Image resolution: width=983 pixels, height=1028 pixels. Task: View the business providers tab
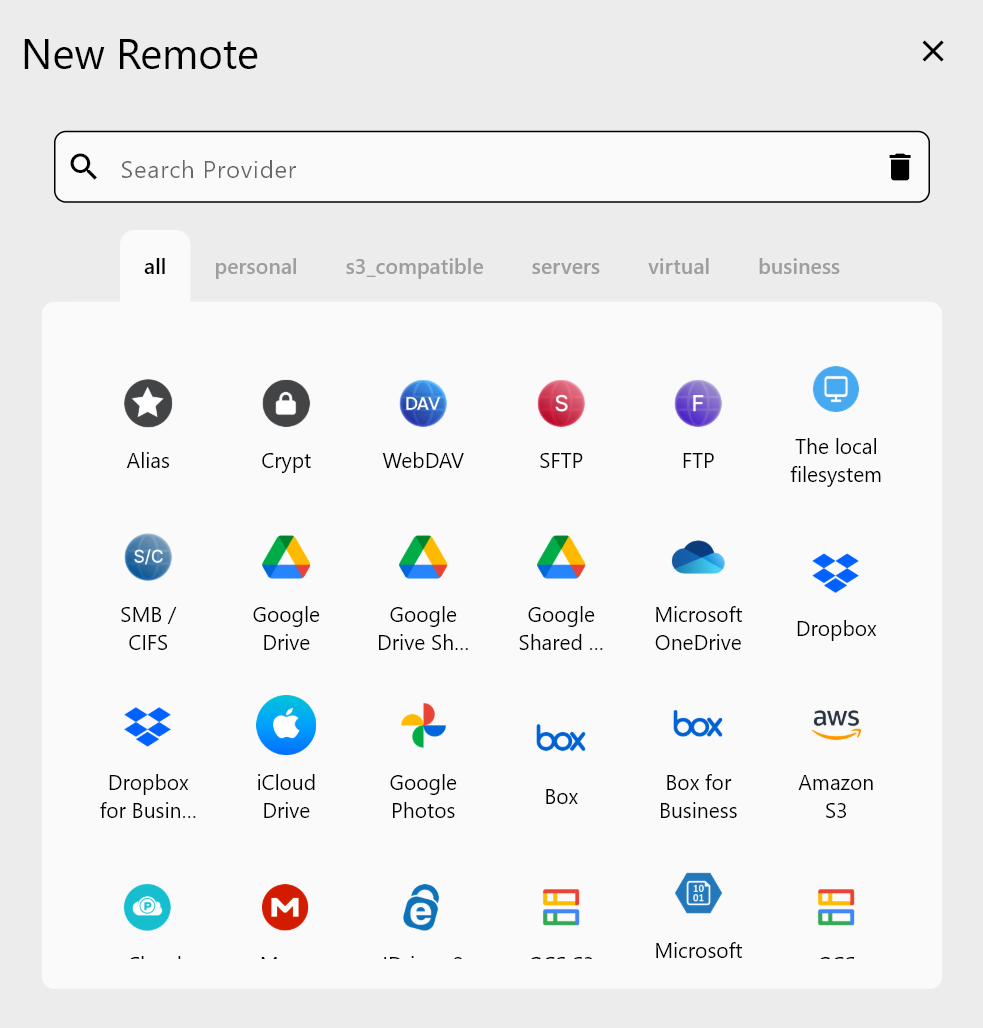[x=798, y=266]
